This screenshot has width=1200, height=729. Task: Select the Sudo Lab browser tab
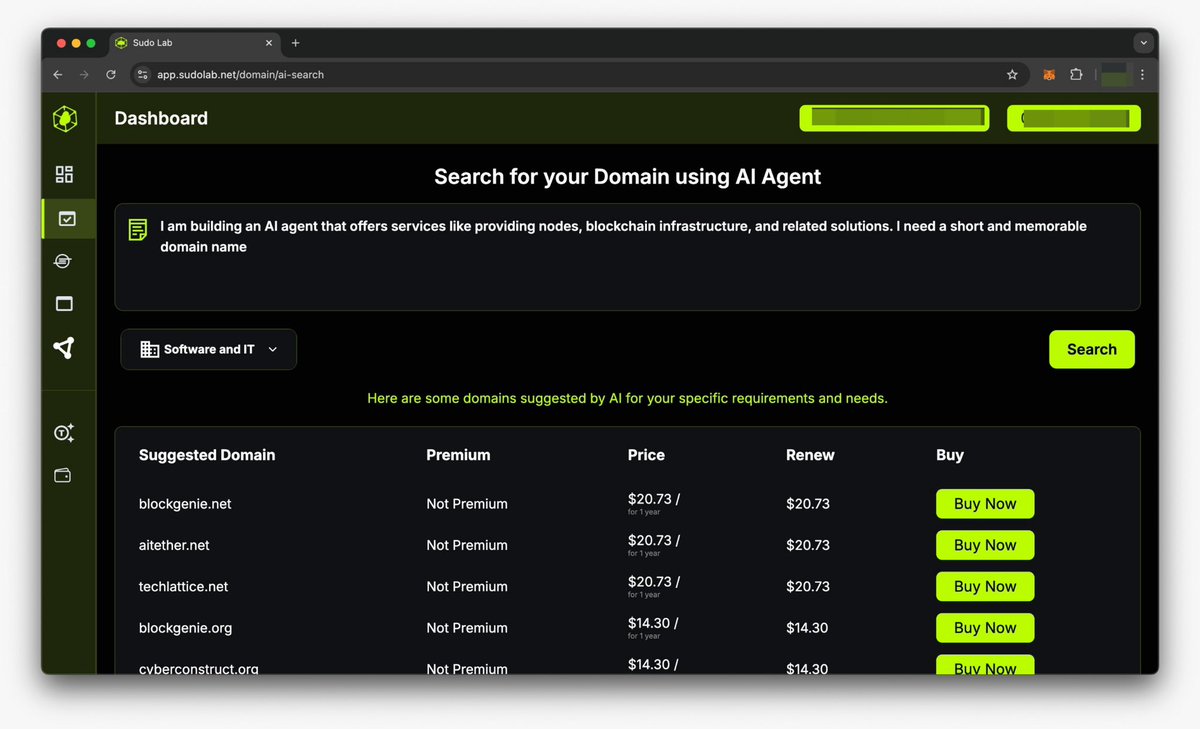[x=195, y=43]
